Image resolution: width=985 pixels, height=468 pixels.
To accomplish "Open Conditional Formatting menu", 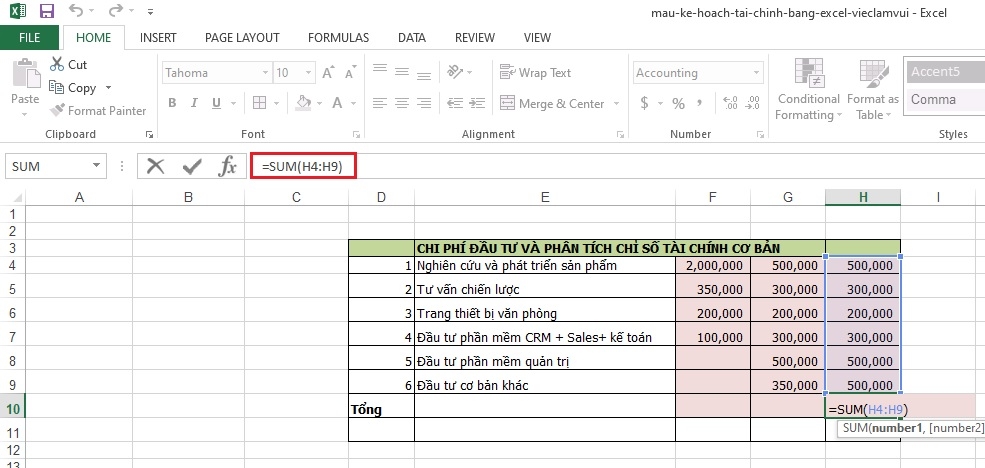I will pyautogui.click(x=808, y=90).
